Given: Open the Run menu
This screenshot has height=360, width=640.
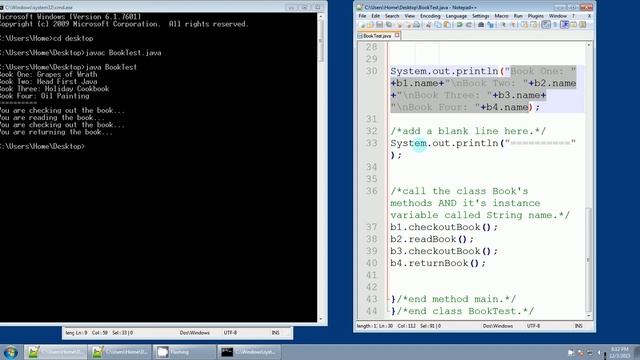Looking at the screenshot, I should coord(518,16).
